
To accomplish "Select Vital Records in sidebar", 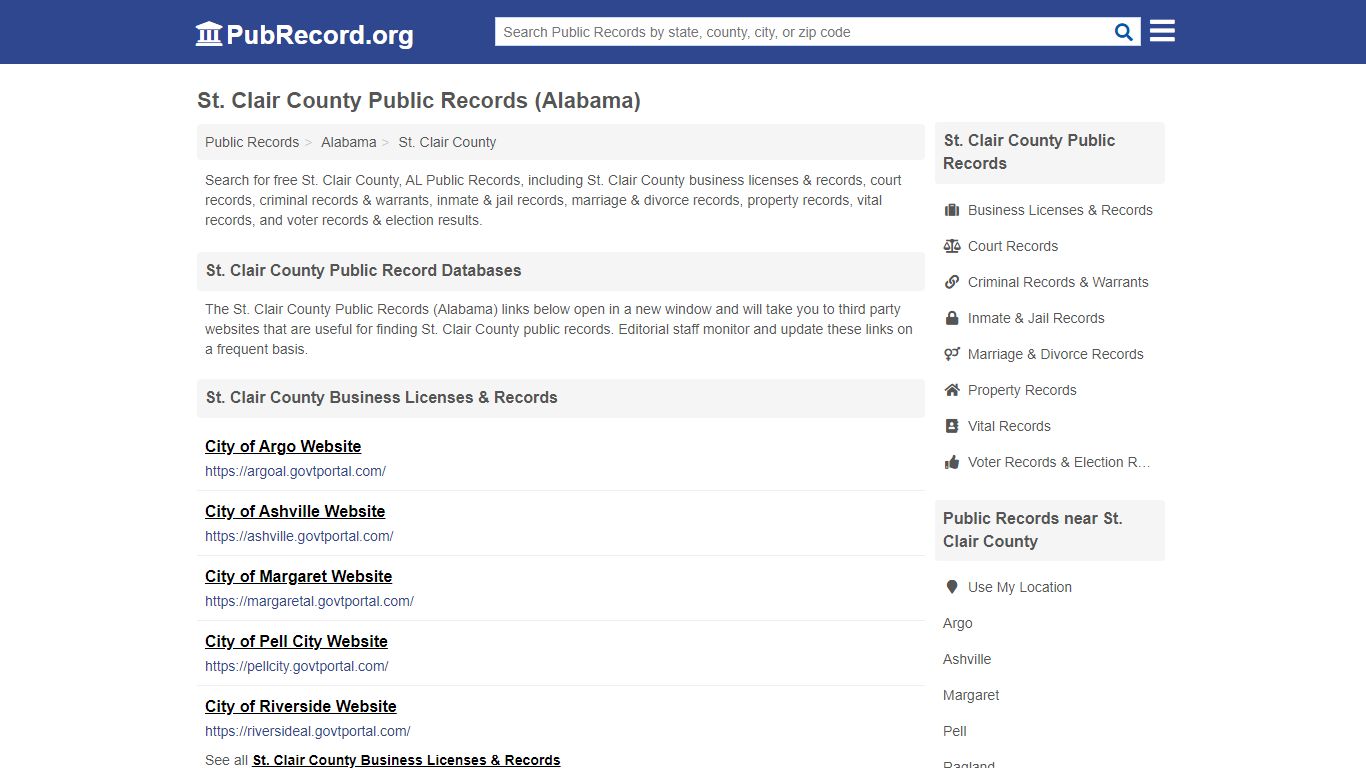I will tap(1009, 426).
